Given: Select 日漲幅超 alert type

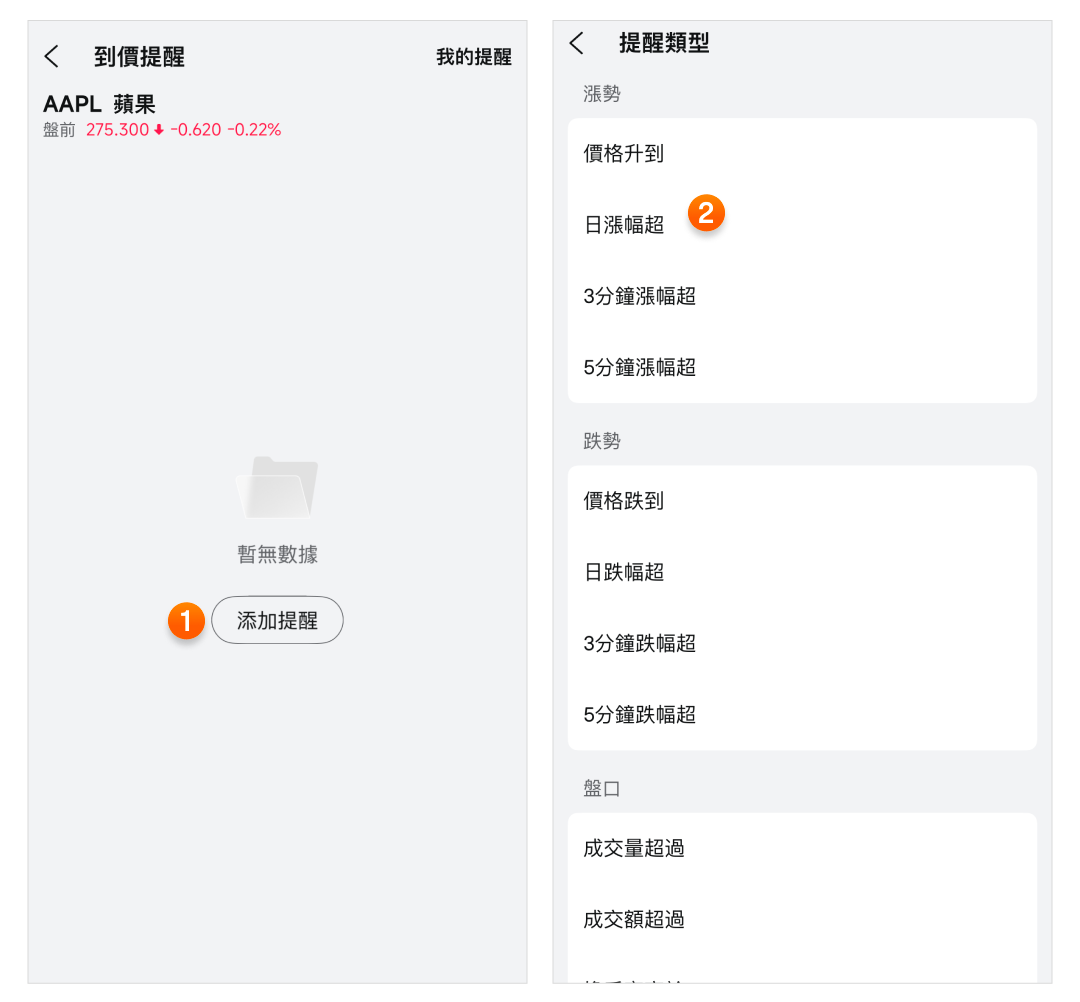Looking at the screenshot, I should coord(624,225).
